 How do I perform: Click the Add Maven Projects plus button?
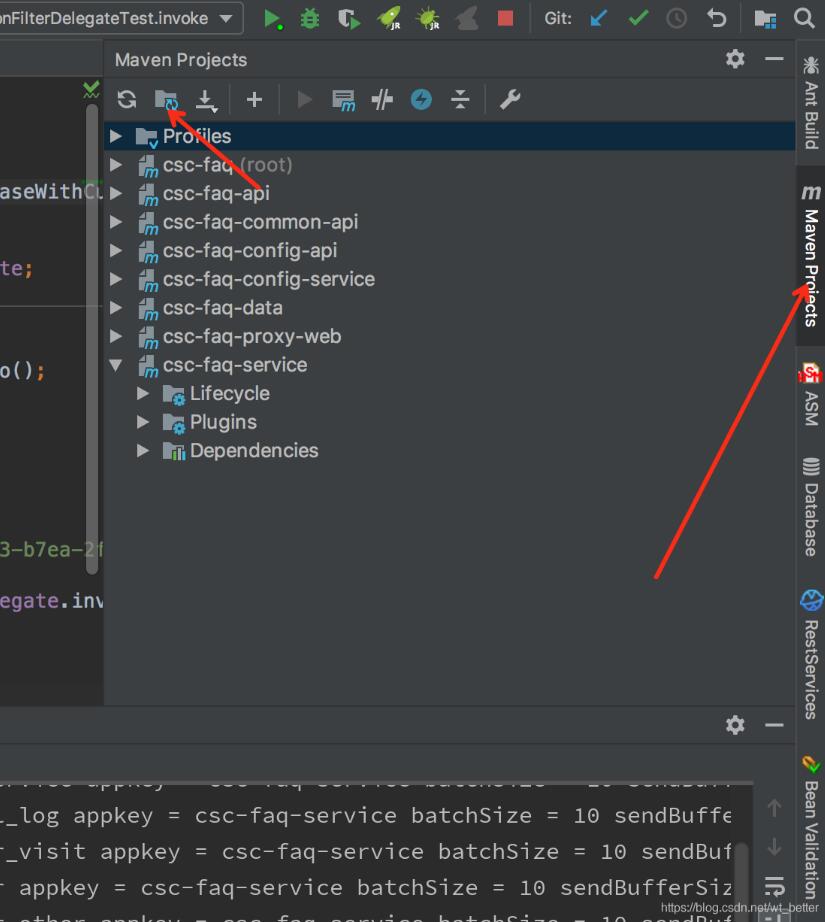[x=254, y=99]
